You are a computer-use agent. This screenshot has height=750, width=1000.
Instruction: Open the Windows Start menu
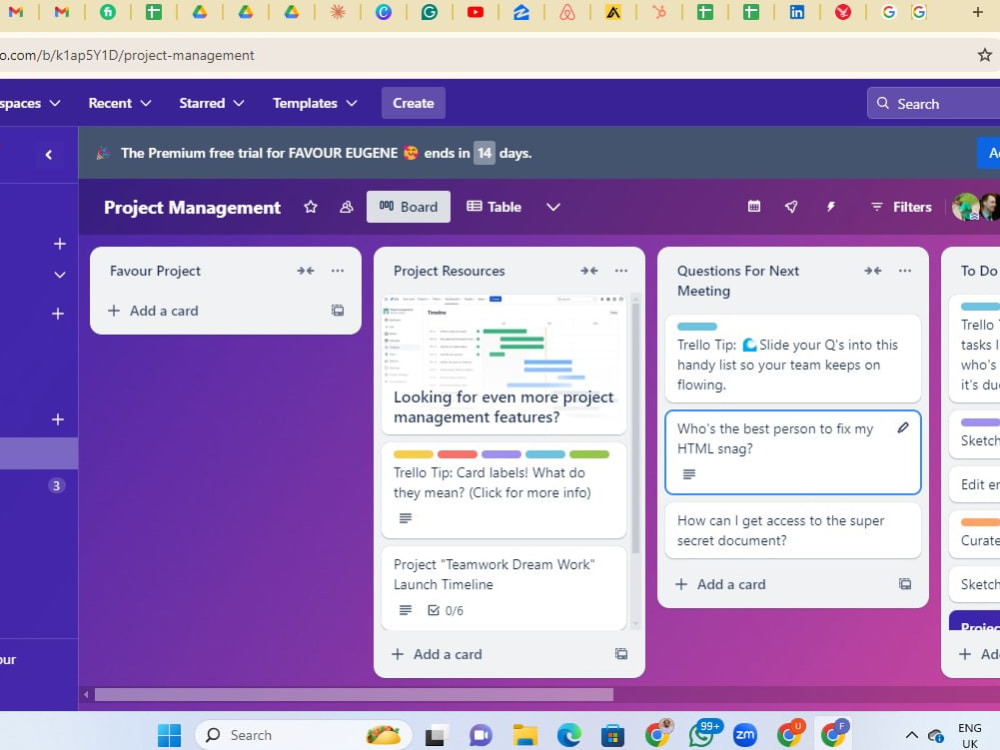tap(169, 735)
